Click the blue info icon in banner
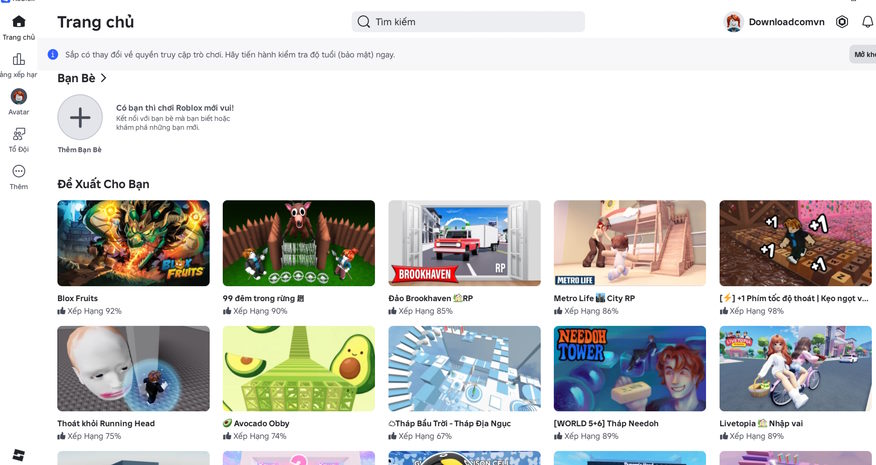This screenshot has width=876, height=465. click(53, 54)
